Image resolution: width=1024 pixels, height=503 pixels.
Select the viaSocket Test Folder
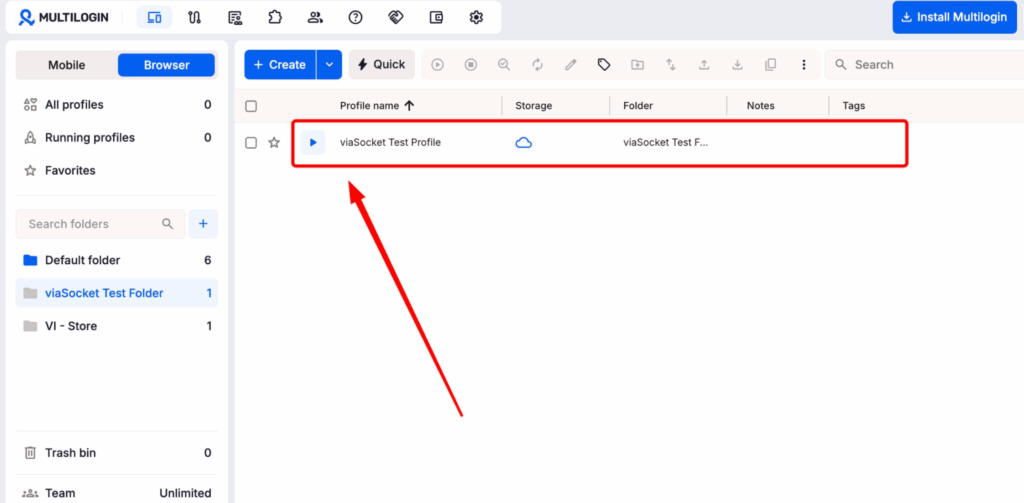(117, 293)
